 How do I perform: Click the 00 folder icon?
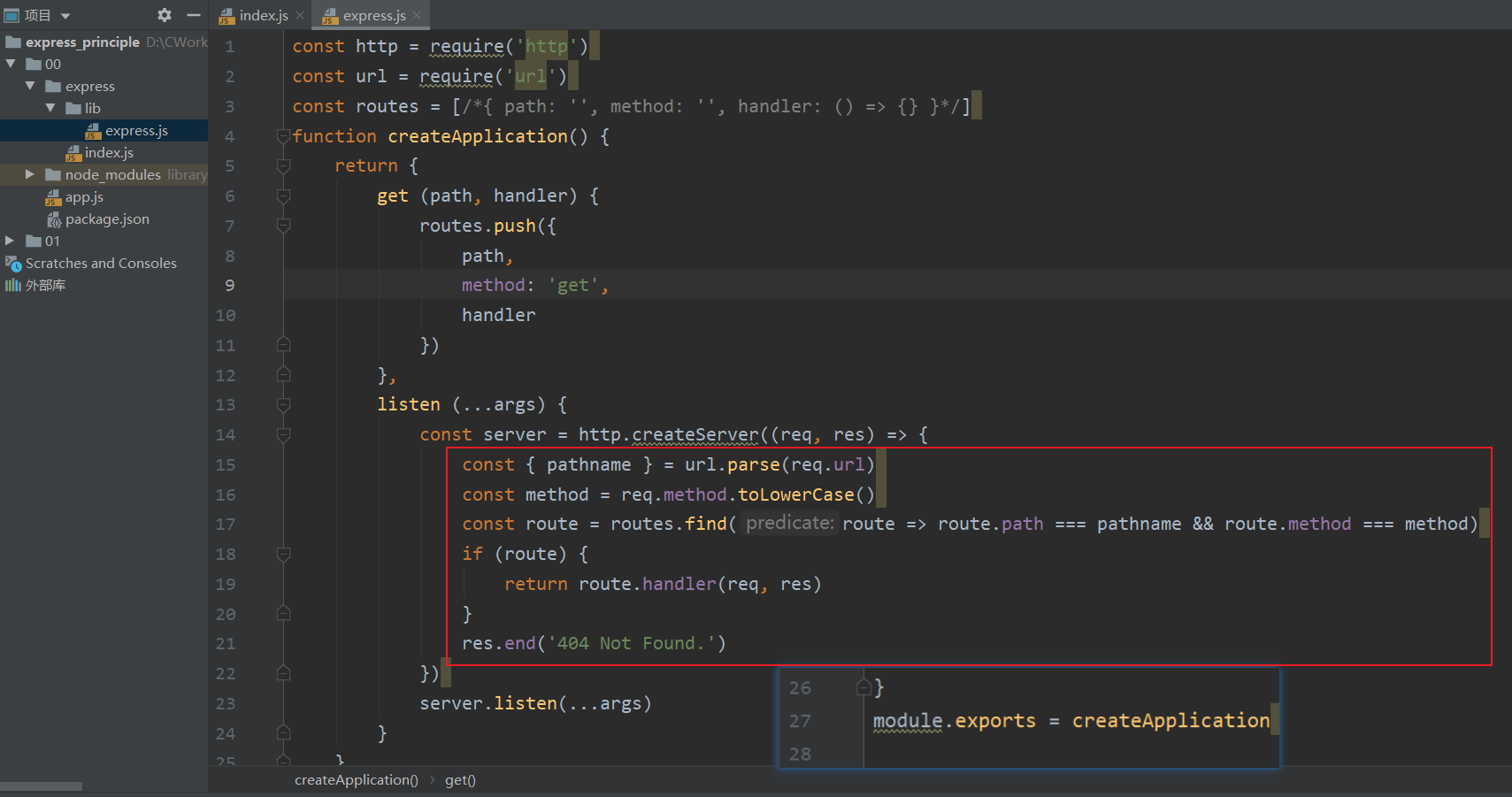tap(34, 64)
